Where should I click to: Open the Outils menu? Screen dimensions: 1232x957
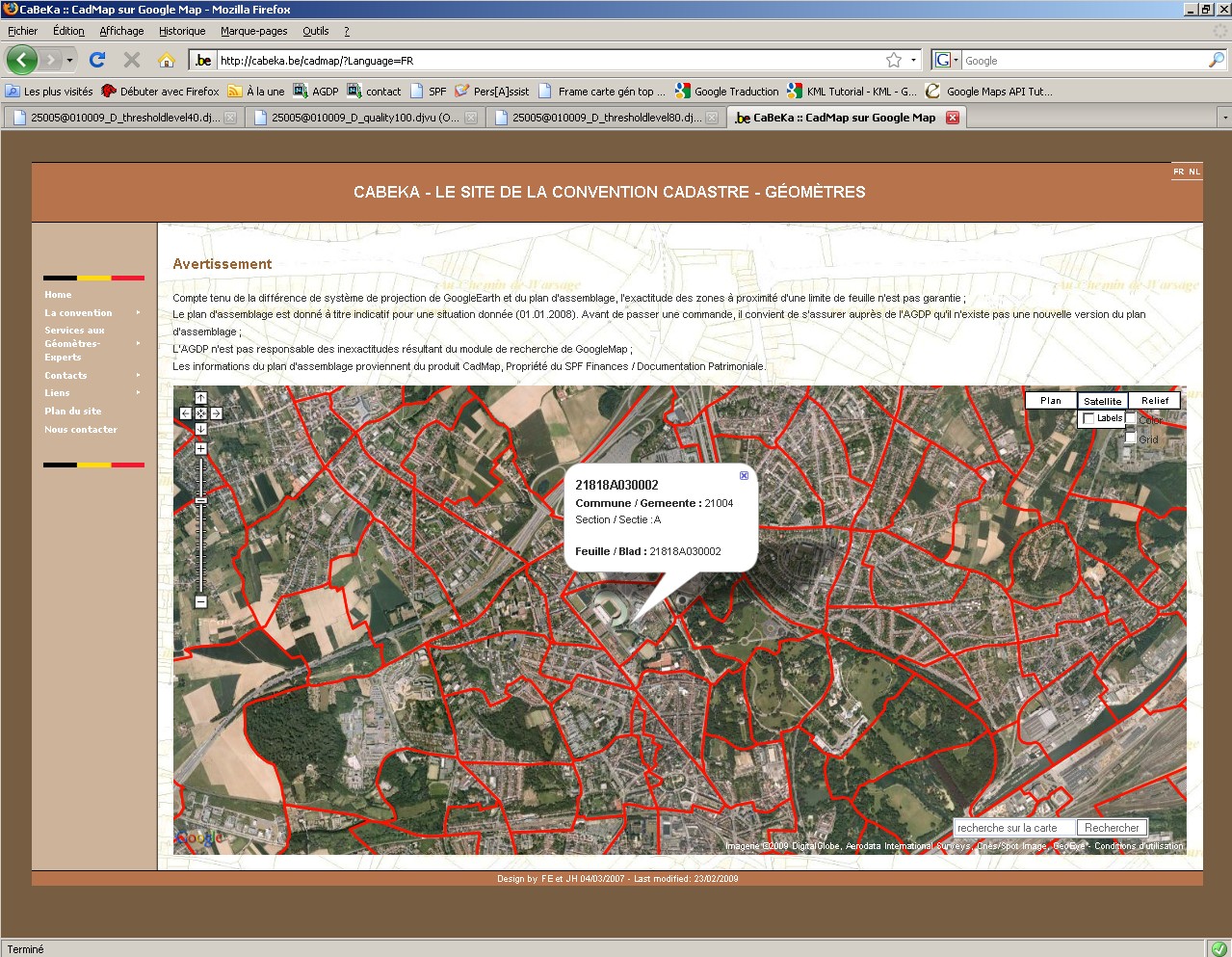315,31
